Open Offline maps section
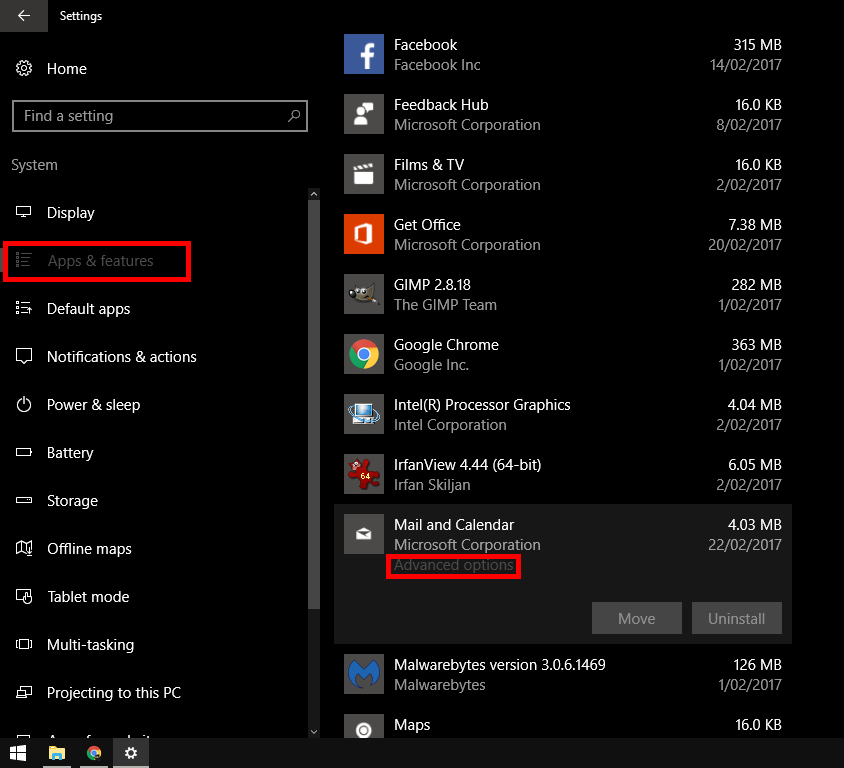This screenshot has width=844, height=768. coord(89,549)
